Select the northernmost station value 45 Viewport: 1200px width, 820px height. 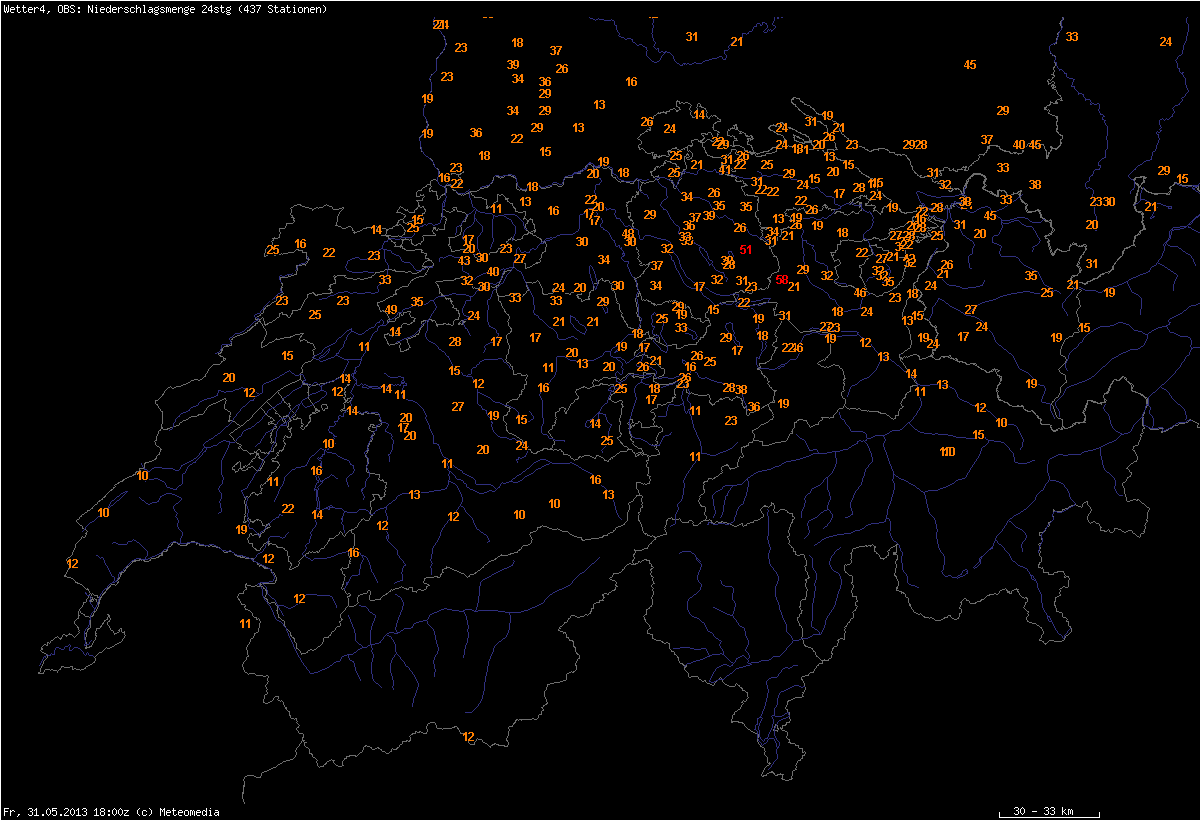tap(970, 65)
